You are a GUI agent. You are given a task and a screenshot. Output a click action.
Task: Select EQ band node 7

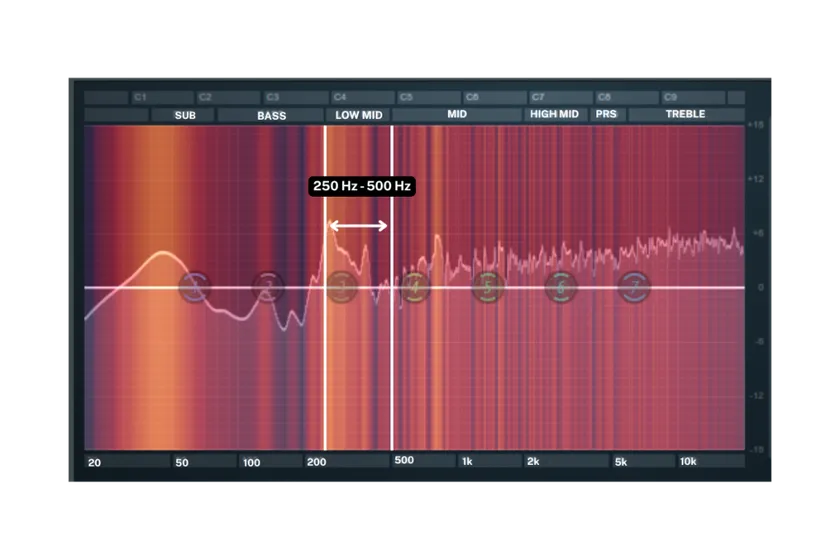click(634, 287)
